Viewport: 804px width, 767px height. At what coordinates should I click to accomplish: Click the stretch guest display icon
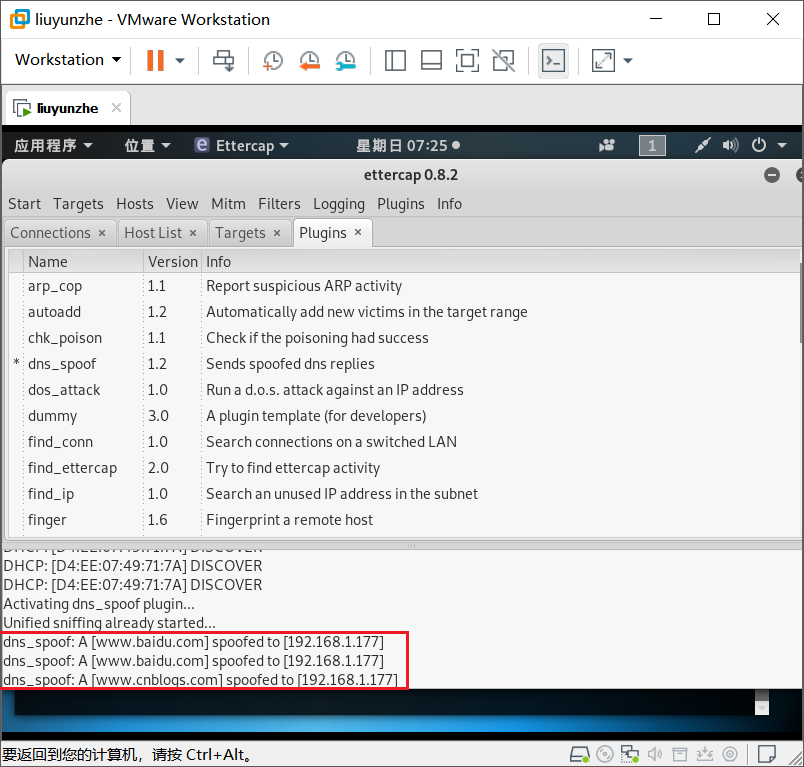(x=603, y=60)
